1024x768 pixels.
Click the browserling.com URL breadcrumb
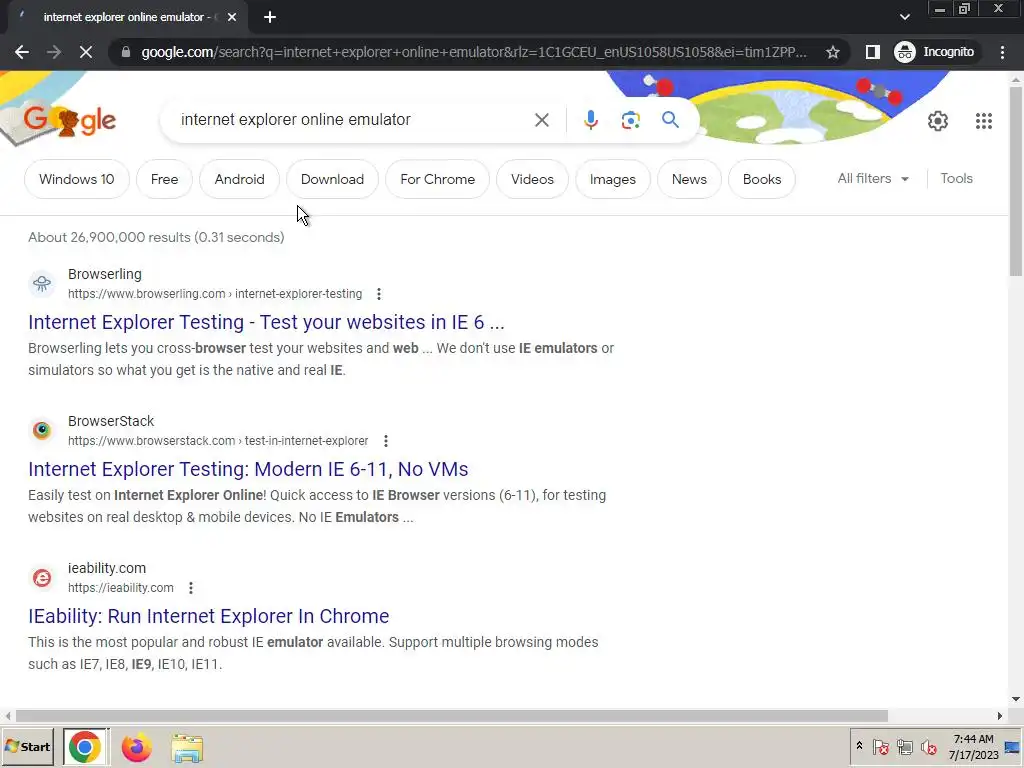[x=215, y=294]
